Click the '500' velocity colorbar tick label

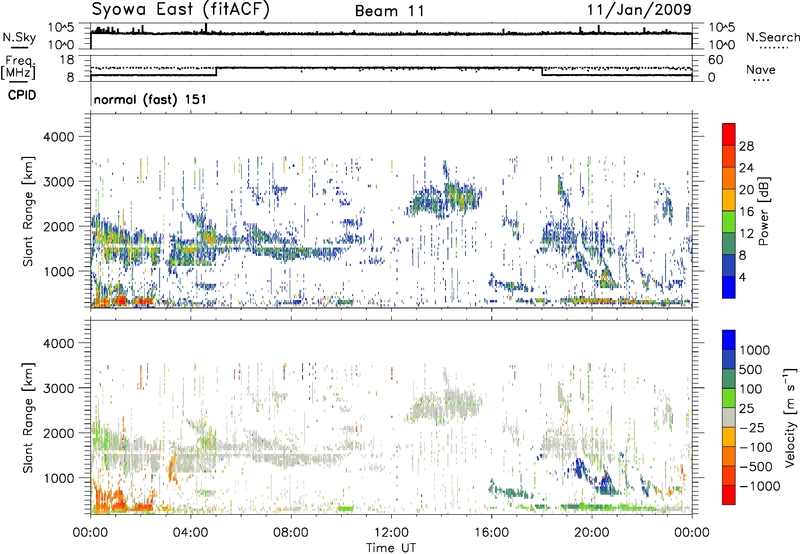tap(752, 370)
